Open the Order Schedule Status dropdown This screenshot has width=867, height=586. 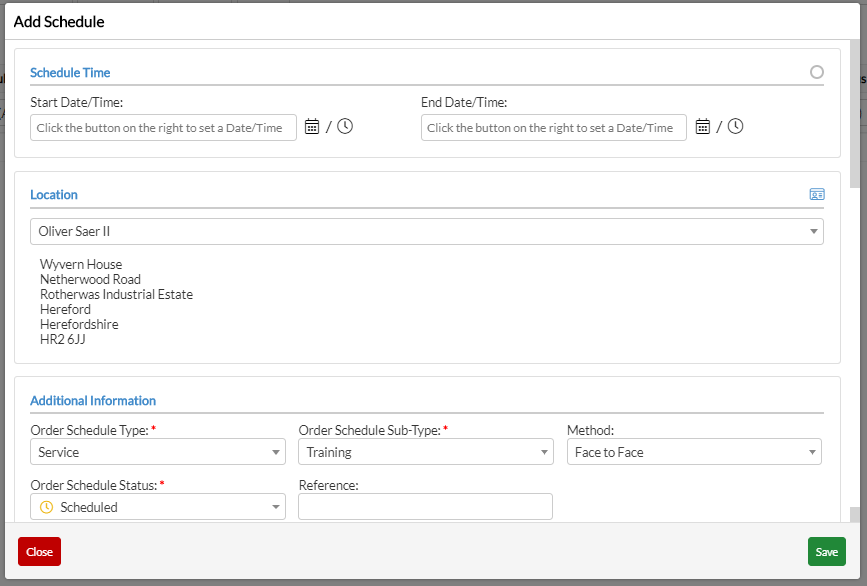pyautogui.click(x=158, y=507)
